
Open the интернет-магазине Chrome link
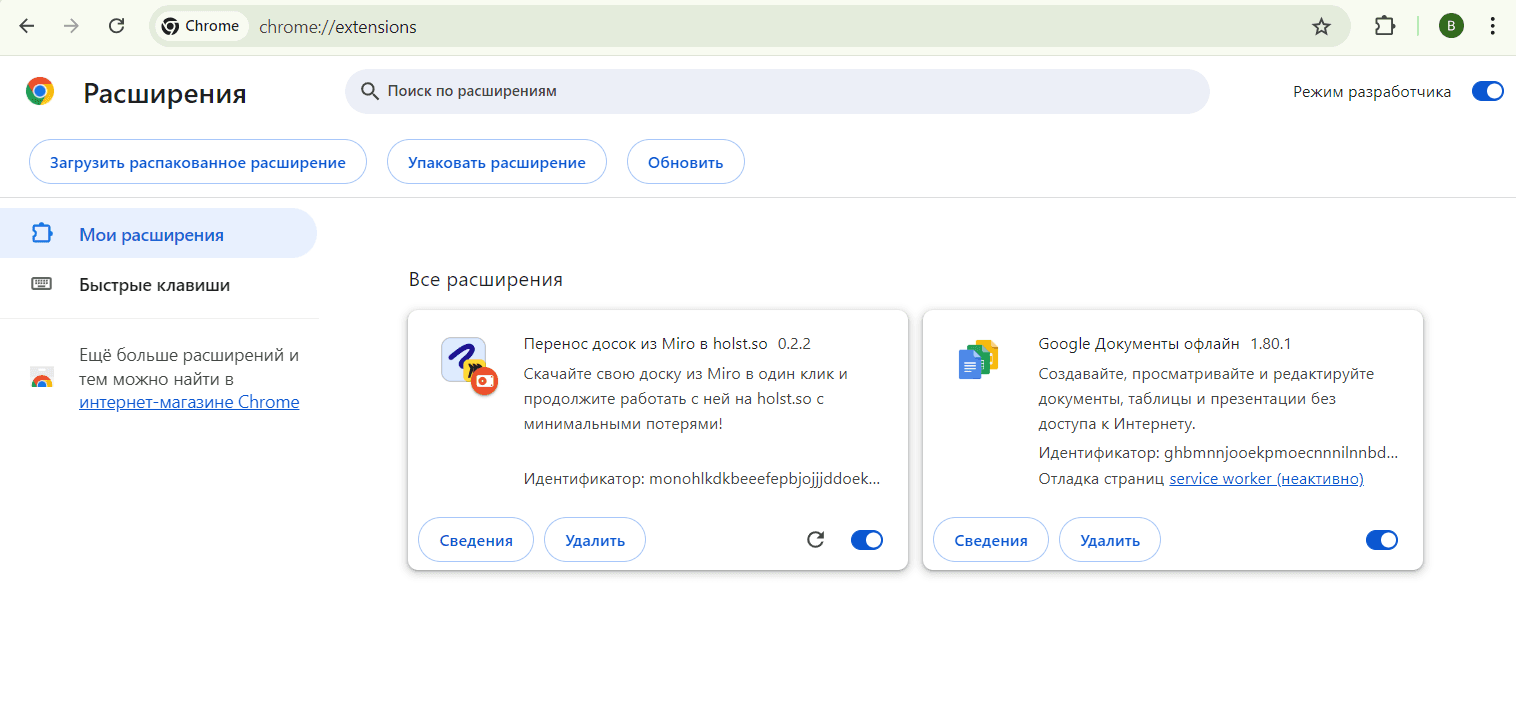189,402
